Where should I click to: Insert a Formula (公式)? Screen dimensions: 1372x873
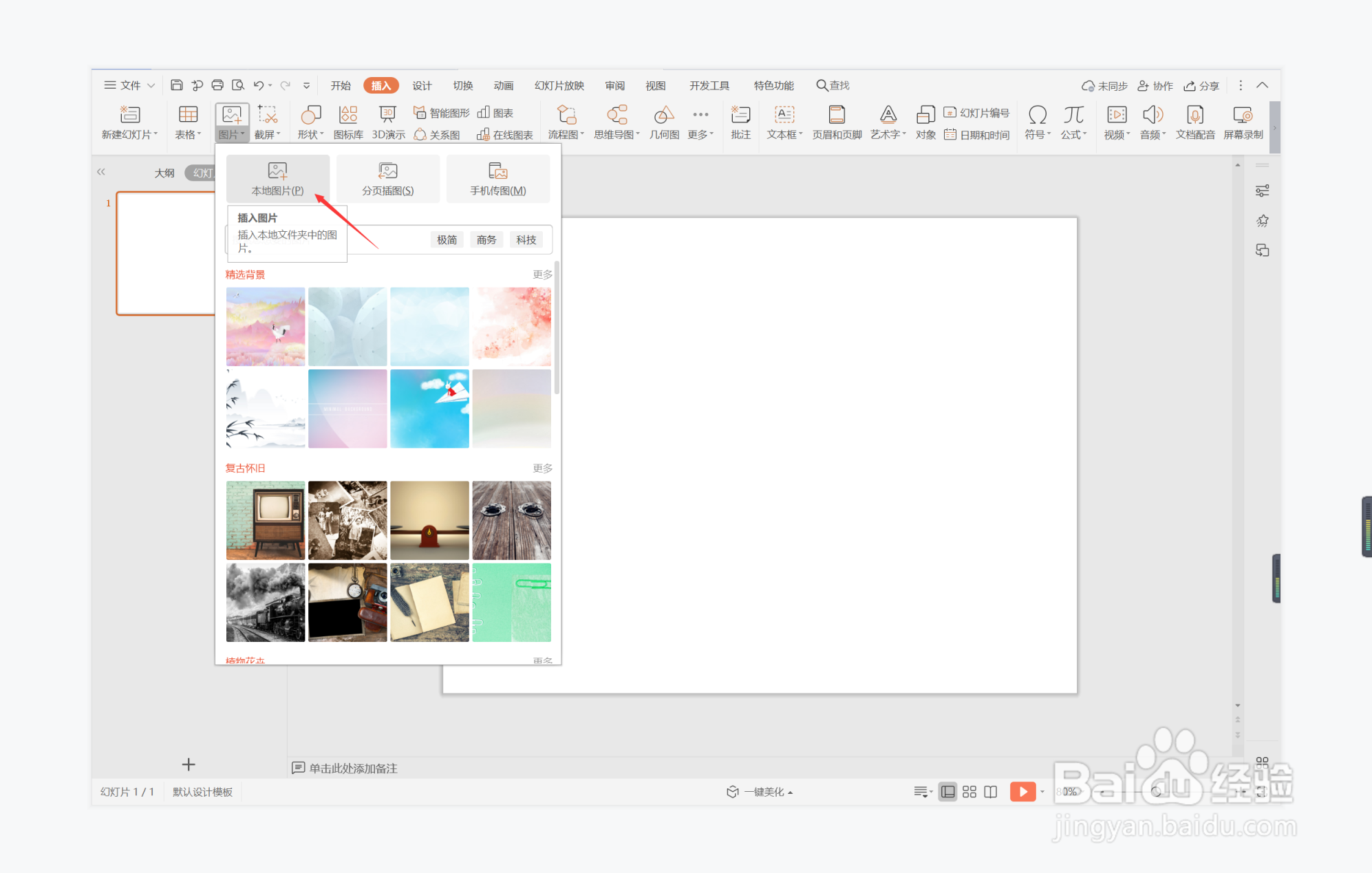[1073, 122]
